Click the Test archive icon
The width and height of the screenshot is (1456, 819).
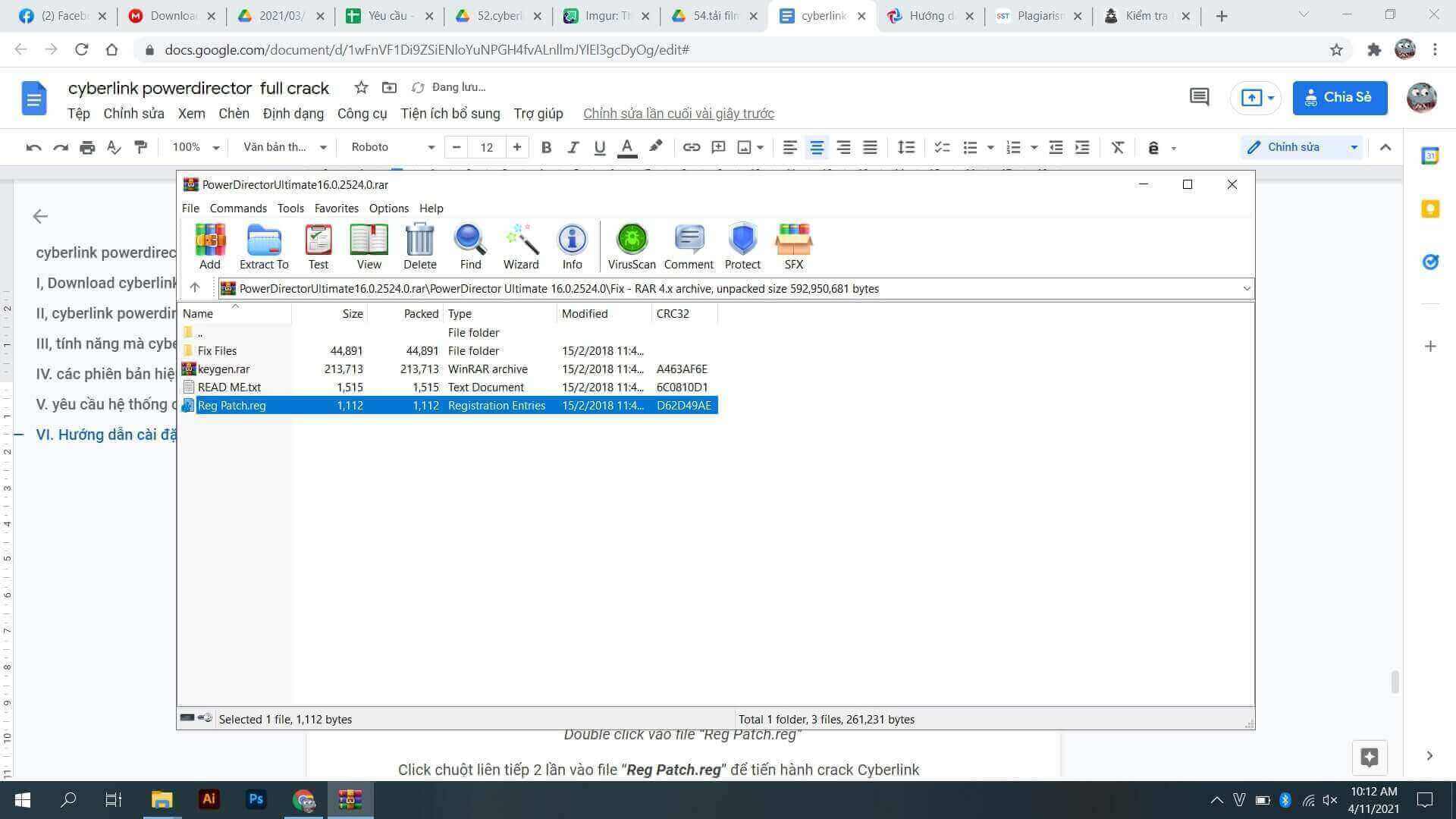click(x=318, y=246)
